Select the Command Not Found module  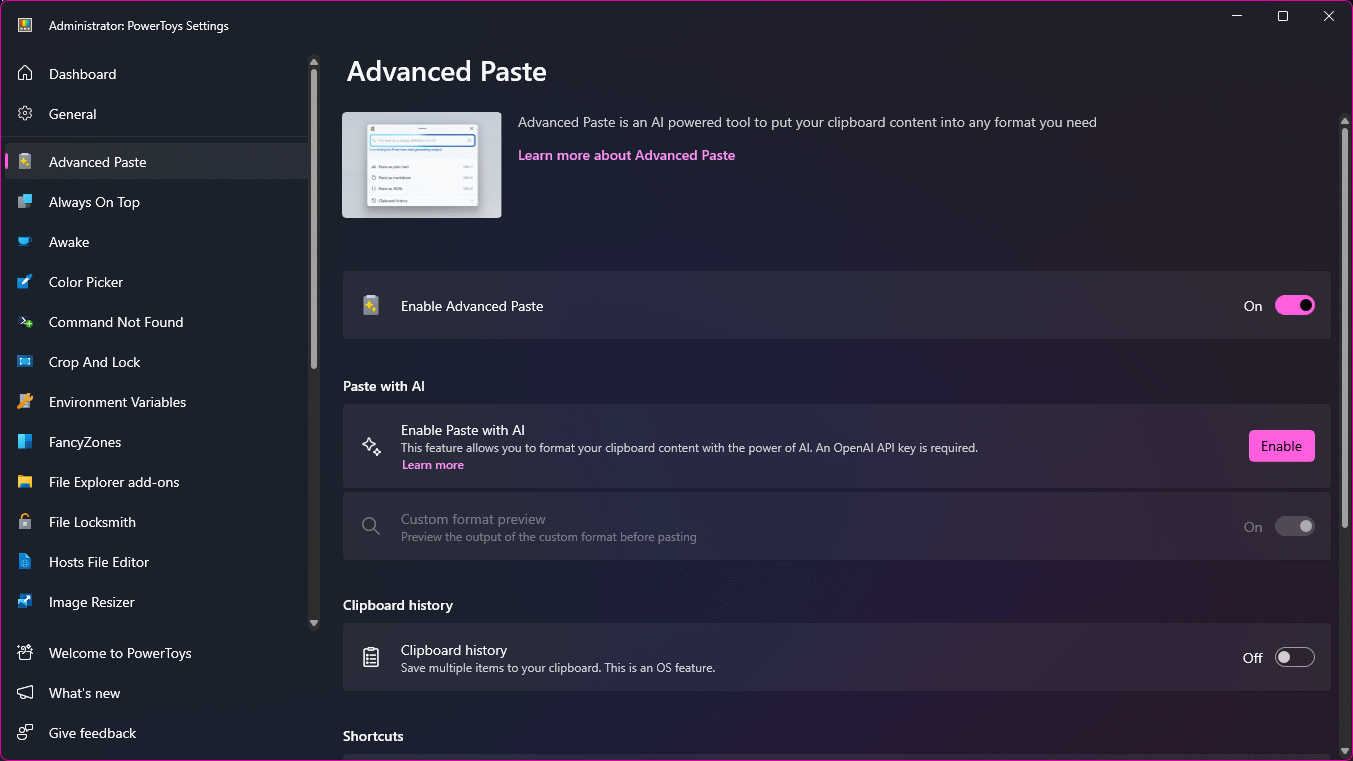point(115,322)
